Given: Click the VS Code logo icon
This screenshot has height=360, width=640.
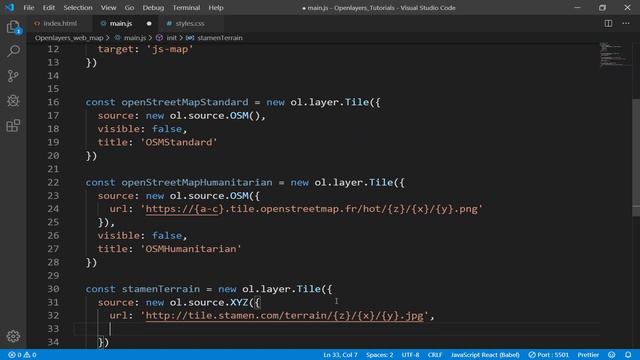Looking at the screenshot, I should [9, 7].
